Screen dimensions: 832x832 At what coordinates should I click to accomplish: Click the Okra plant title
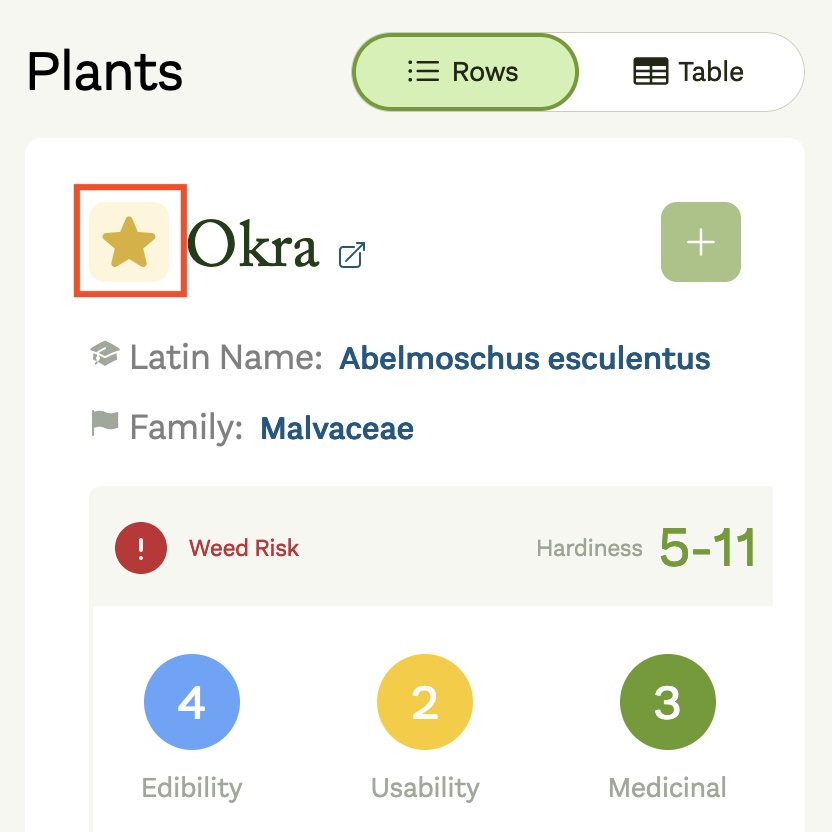tap(253, 244)
